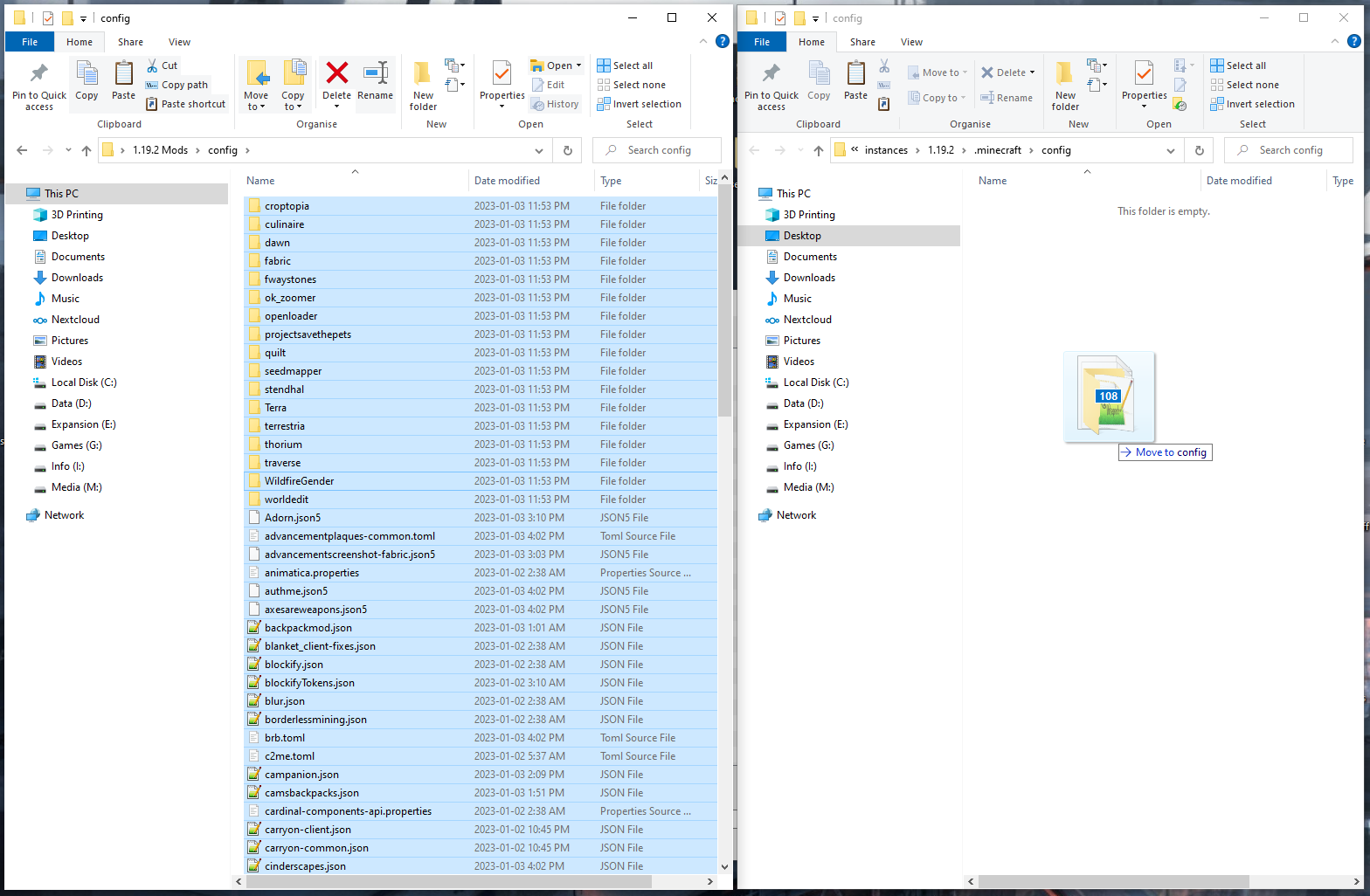The height and width of the screenshot is (896, 1370).
Task: Click Paste shortcut in left window
Action: [x=186, y=104]
